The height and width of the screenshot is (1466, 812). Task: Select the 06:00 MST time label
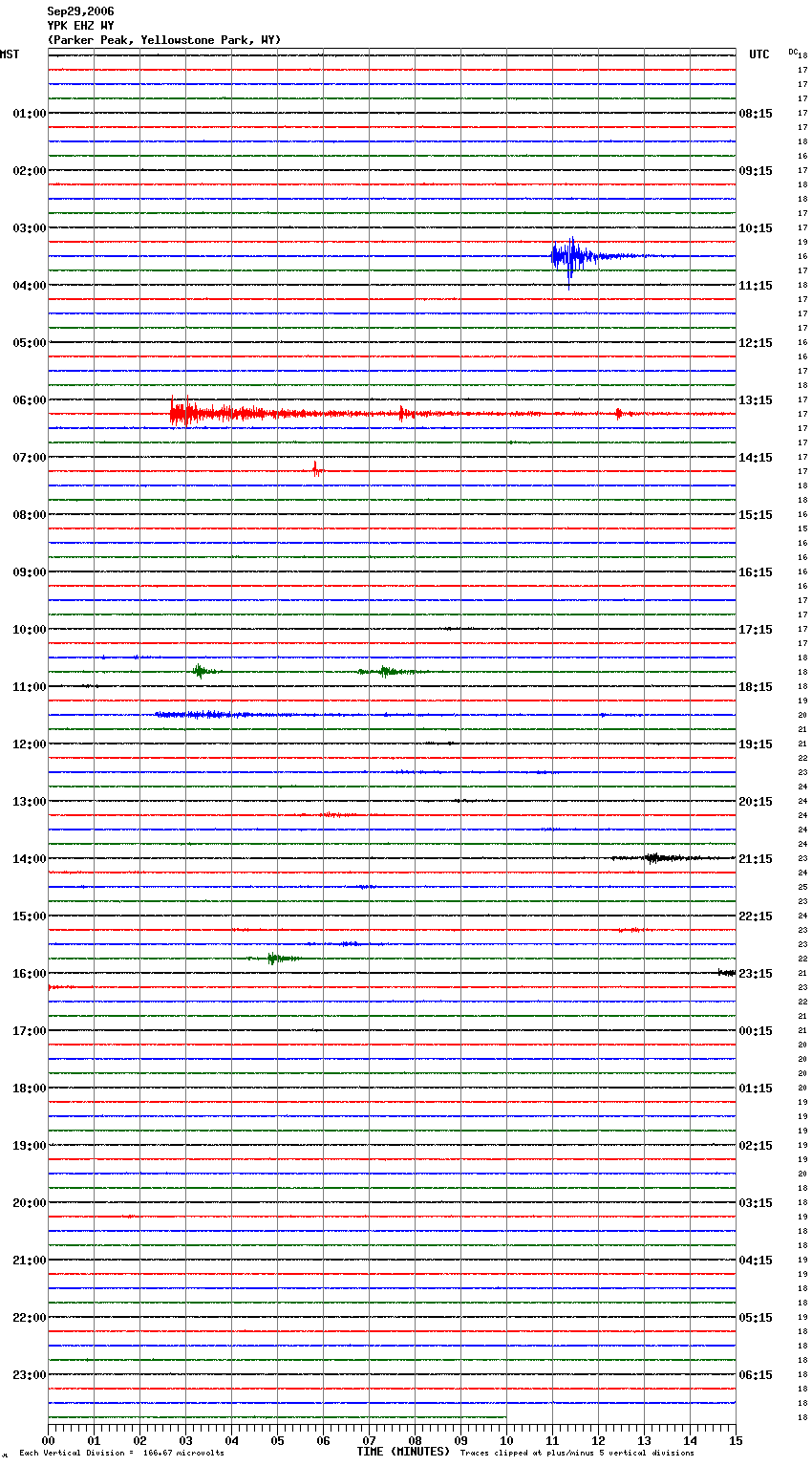click(x=29, y=400)
